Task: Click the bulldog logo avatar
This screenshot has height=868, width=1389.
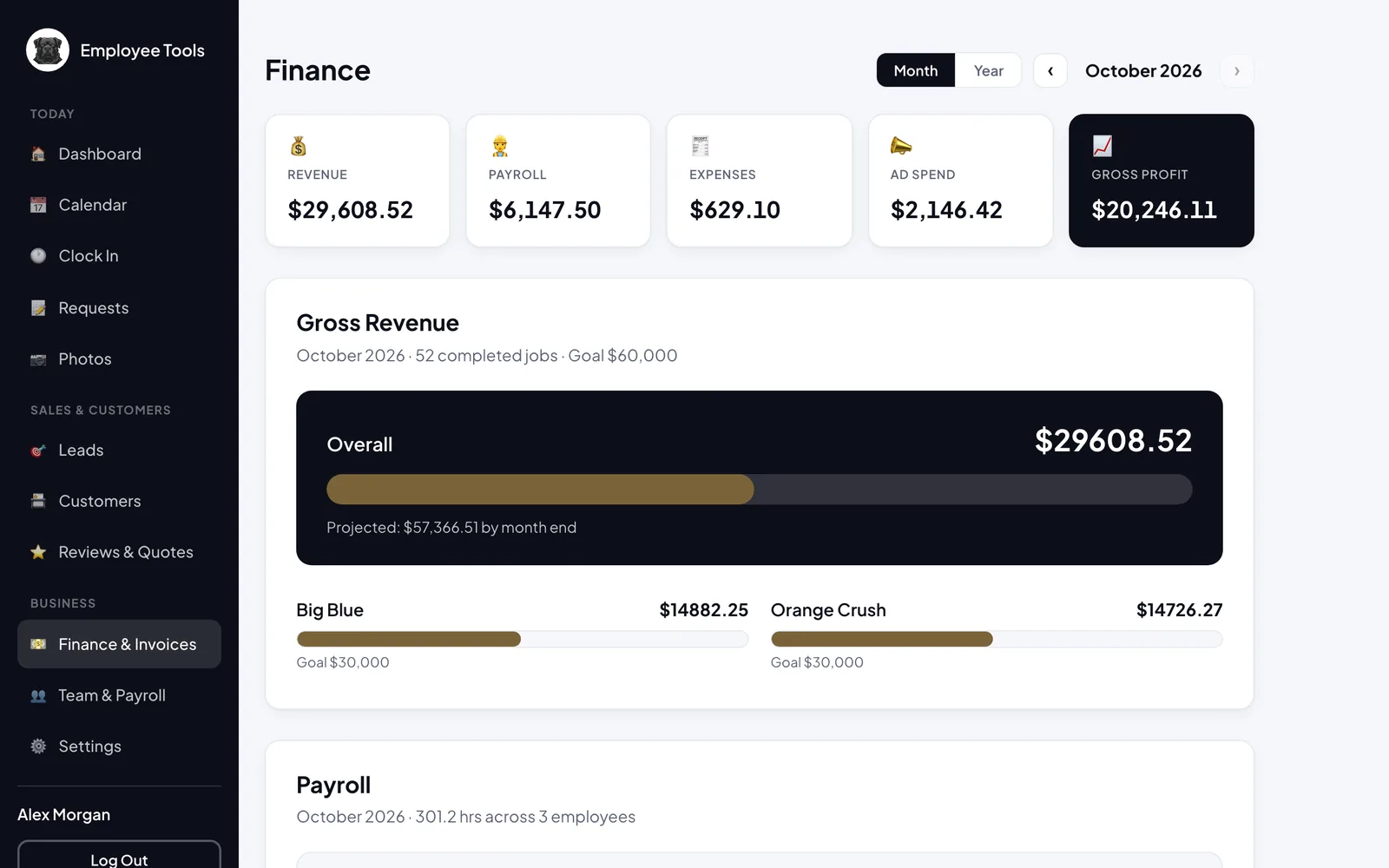Action: coord(48,50)
